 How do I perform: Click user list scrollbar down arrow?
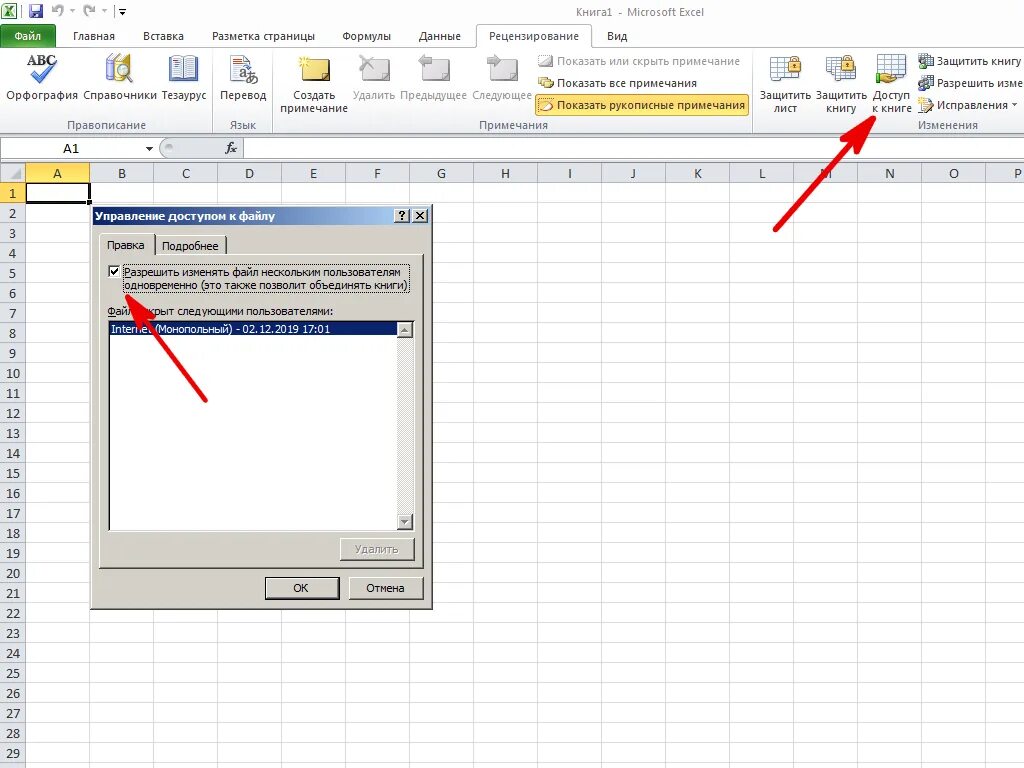pos(405,521)
